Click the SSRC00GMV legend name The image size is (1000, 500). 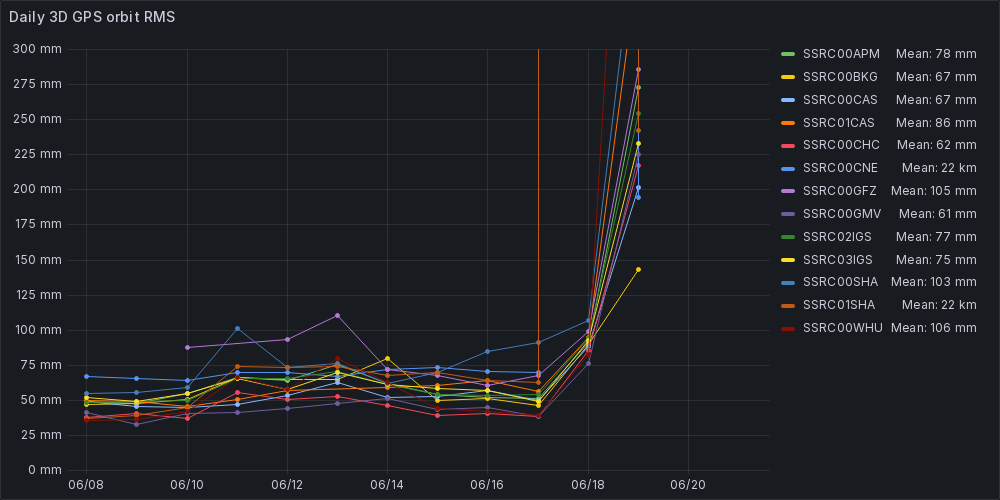tap(840, 213)
